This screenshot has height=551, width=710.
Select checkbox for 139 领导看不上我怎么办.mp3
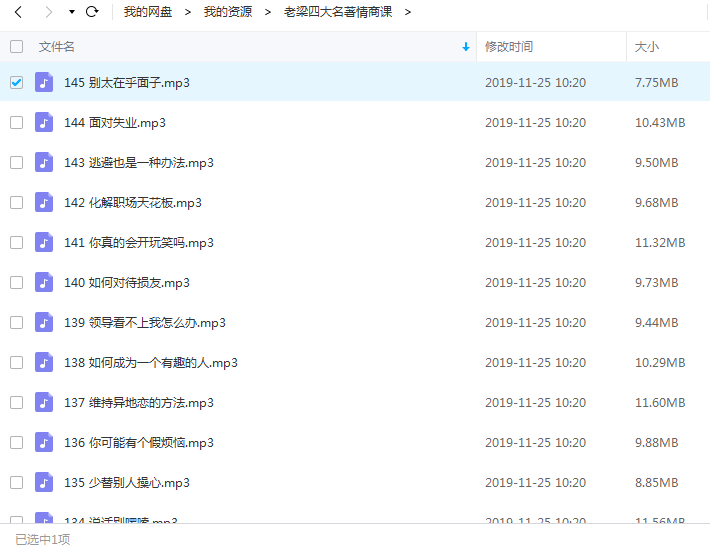(x=16, y=322)
